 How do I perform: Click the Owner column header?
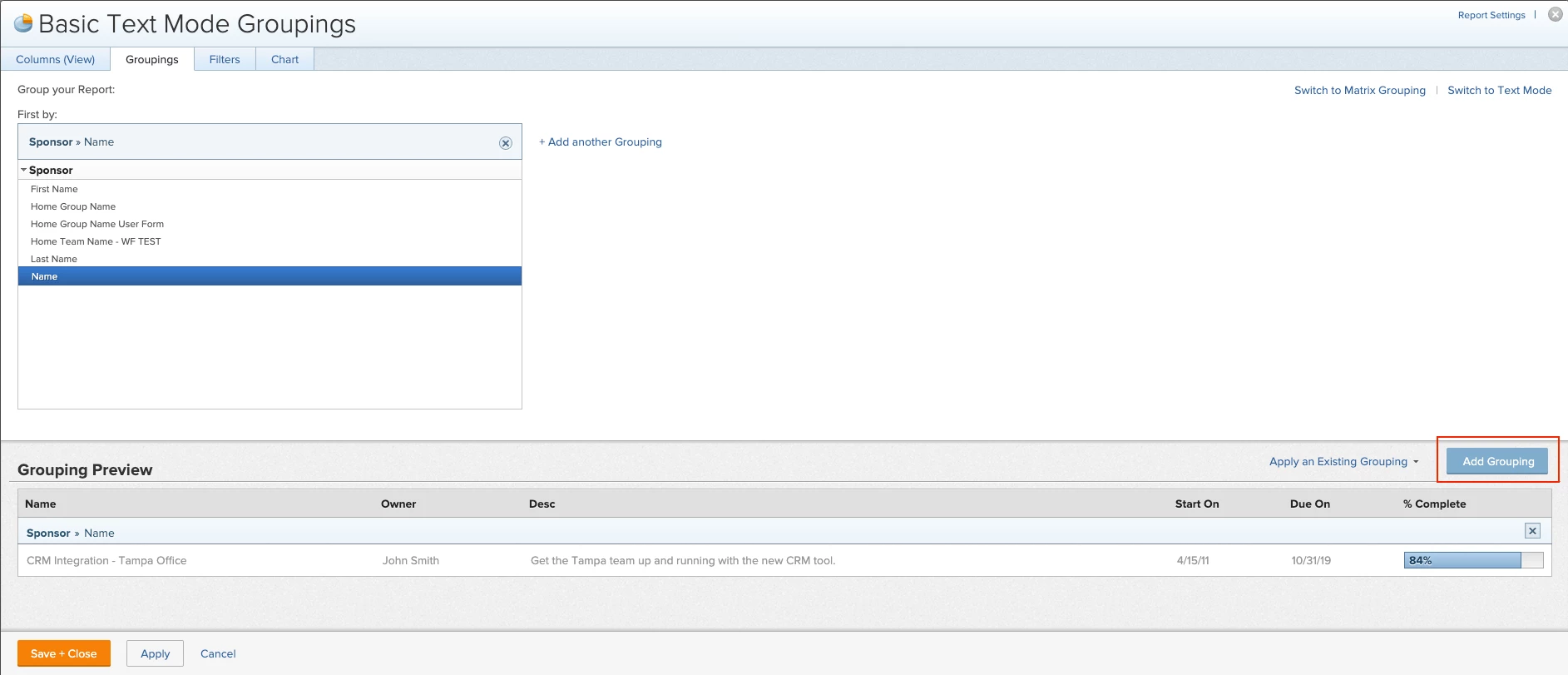pos(398,504)
